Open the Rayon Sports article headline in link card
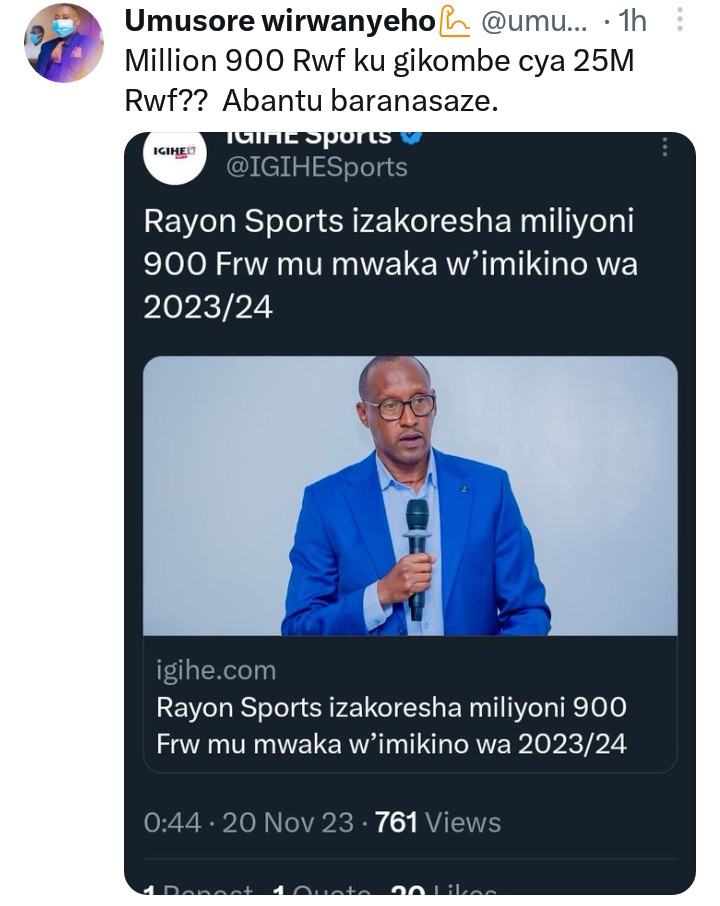 392,725
